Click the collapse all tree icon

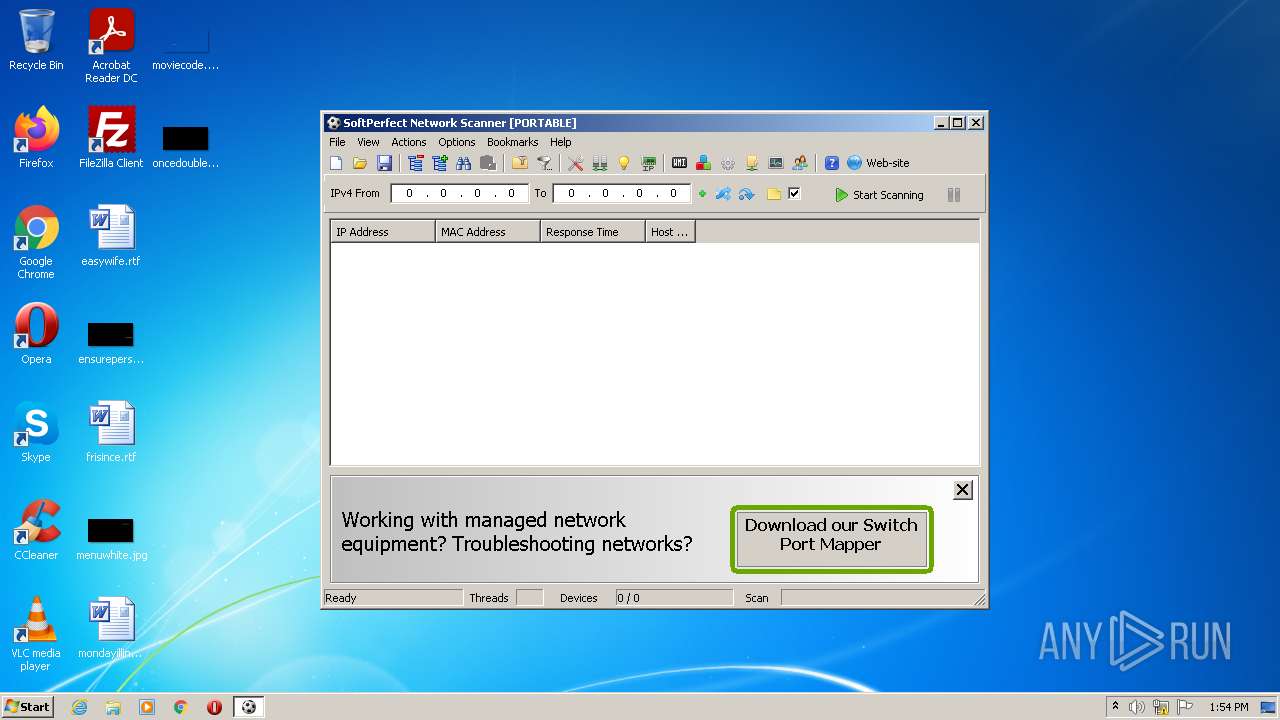pyautogui.click(x=416, y=163)
